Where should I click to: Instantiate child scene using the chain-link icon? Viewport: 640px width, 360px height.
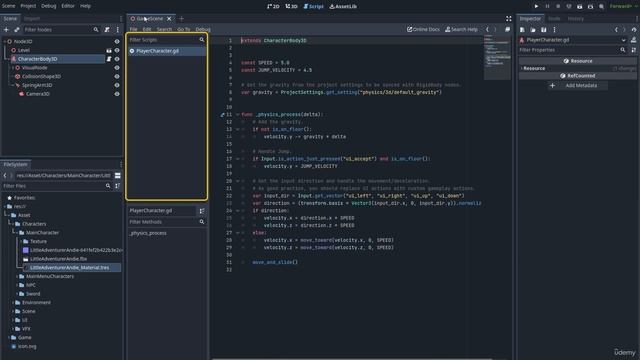click(x=17, y=29)
